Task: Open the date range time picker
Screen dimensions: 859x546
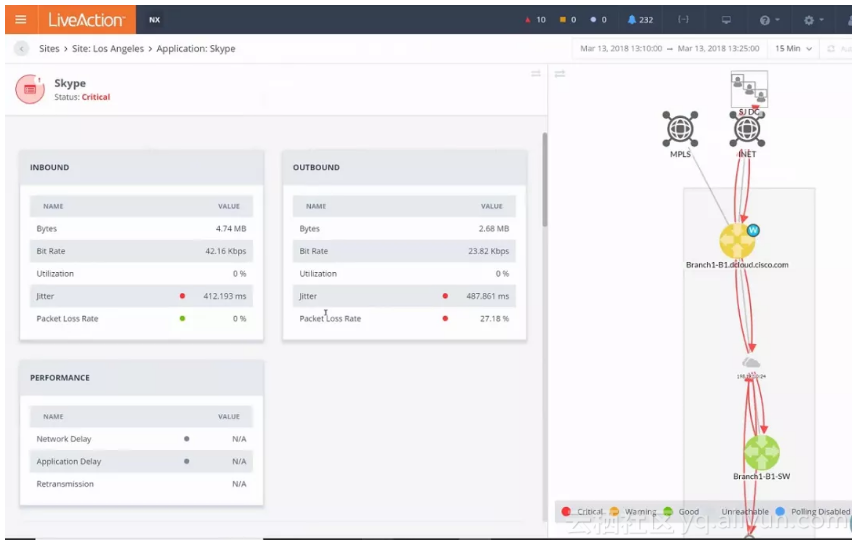Action: click(669, 49)
